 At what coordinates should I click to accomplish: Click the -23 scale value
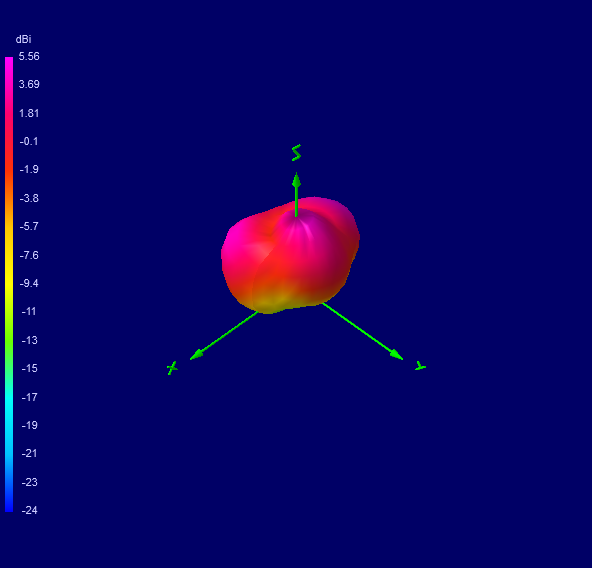coord(29,482)
